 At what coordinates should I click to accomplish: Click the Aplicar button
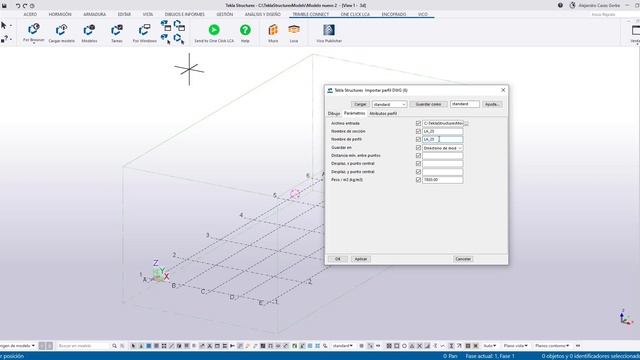tap(360, 259)
